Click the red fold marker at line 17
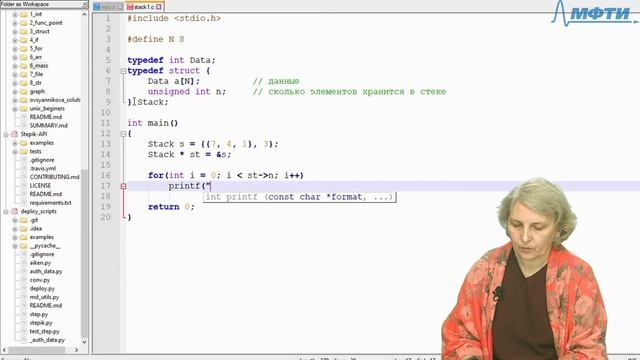640x360 pixels. [x=123, y=186]
